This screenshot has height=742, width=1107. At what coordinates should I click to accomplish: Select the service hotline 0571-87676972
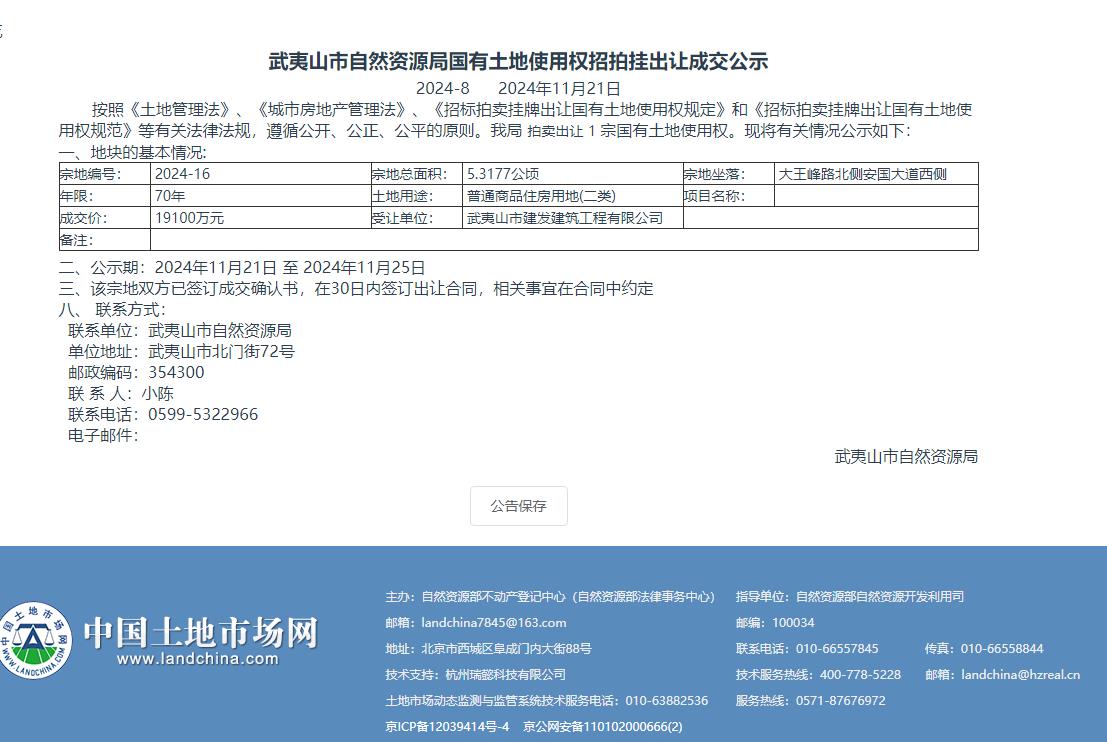[840, 700]
